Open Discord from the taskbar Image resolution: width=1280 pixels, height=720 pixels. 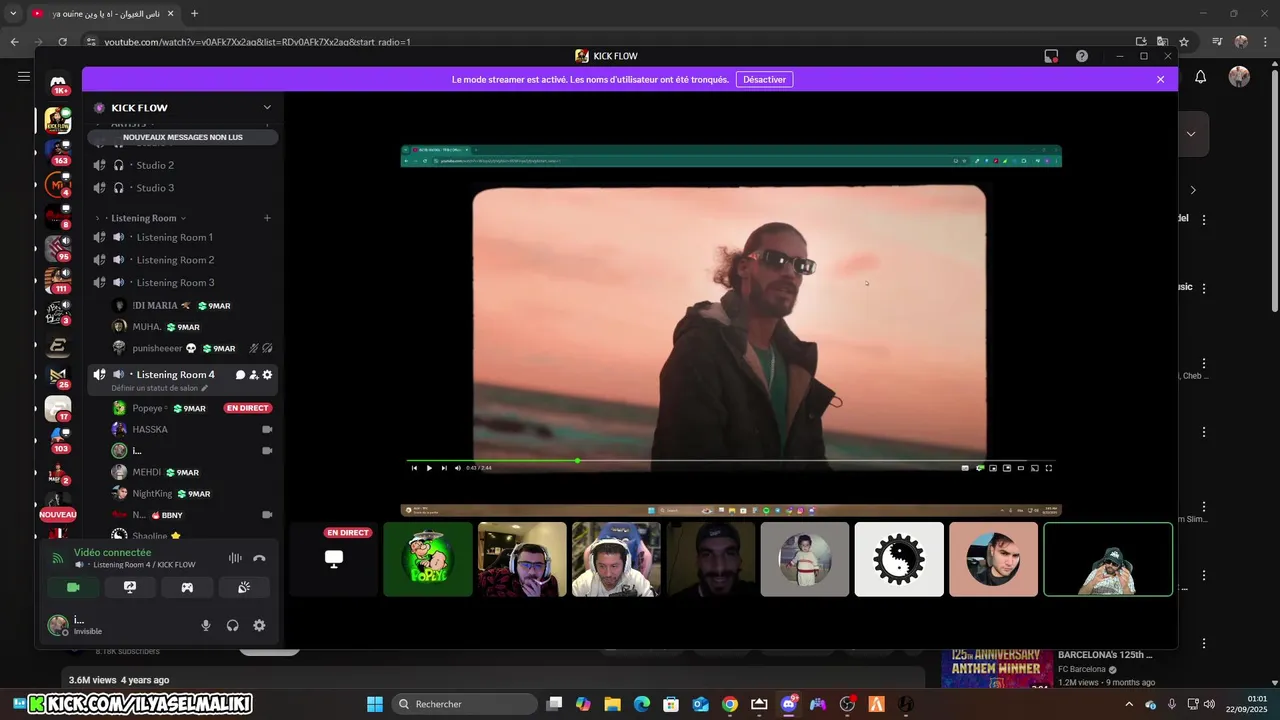pyautogui.click(x=788, y=704)
